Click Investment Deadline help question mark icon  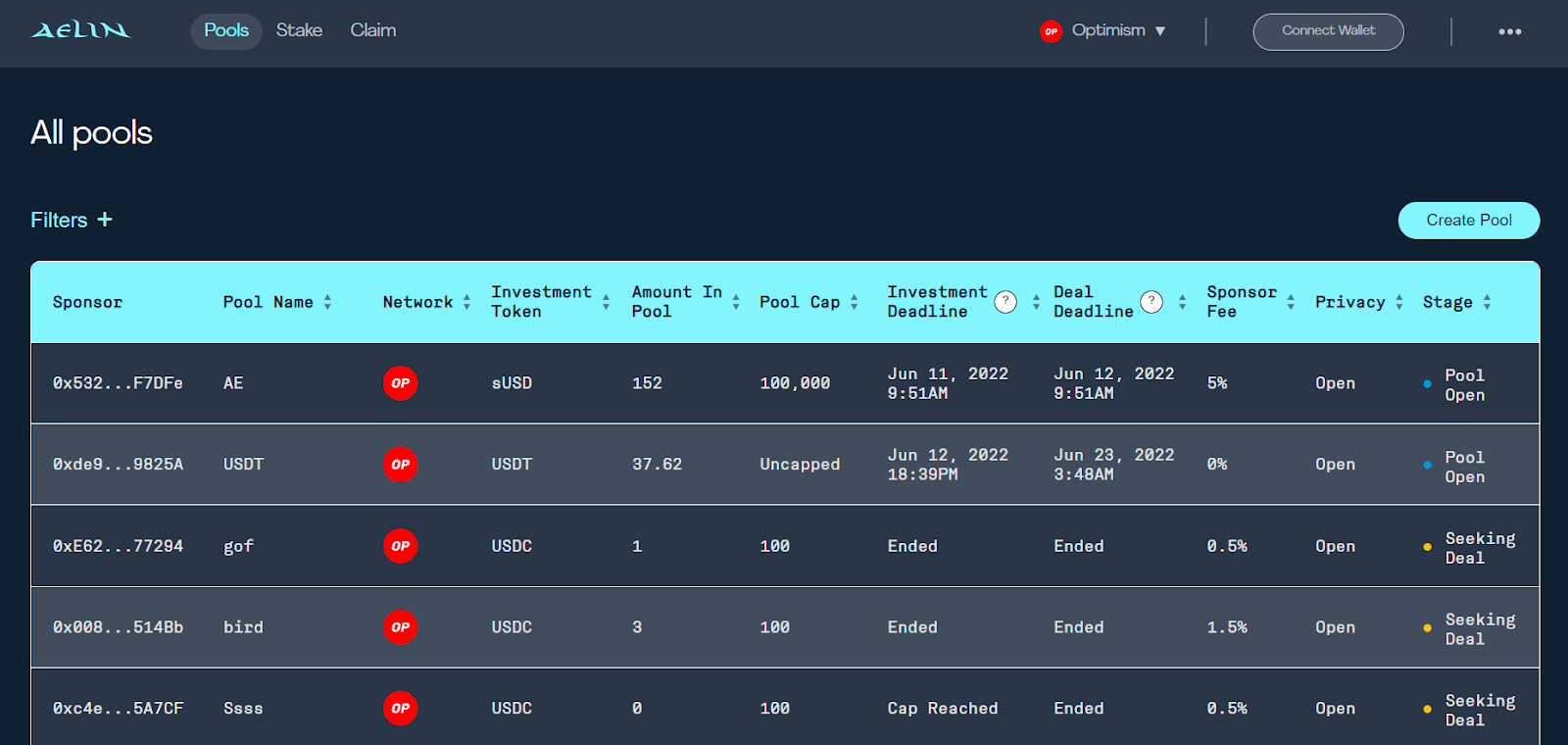(x=1004, y=302)
